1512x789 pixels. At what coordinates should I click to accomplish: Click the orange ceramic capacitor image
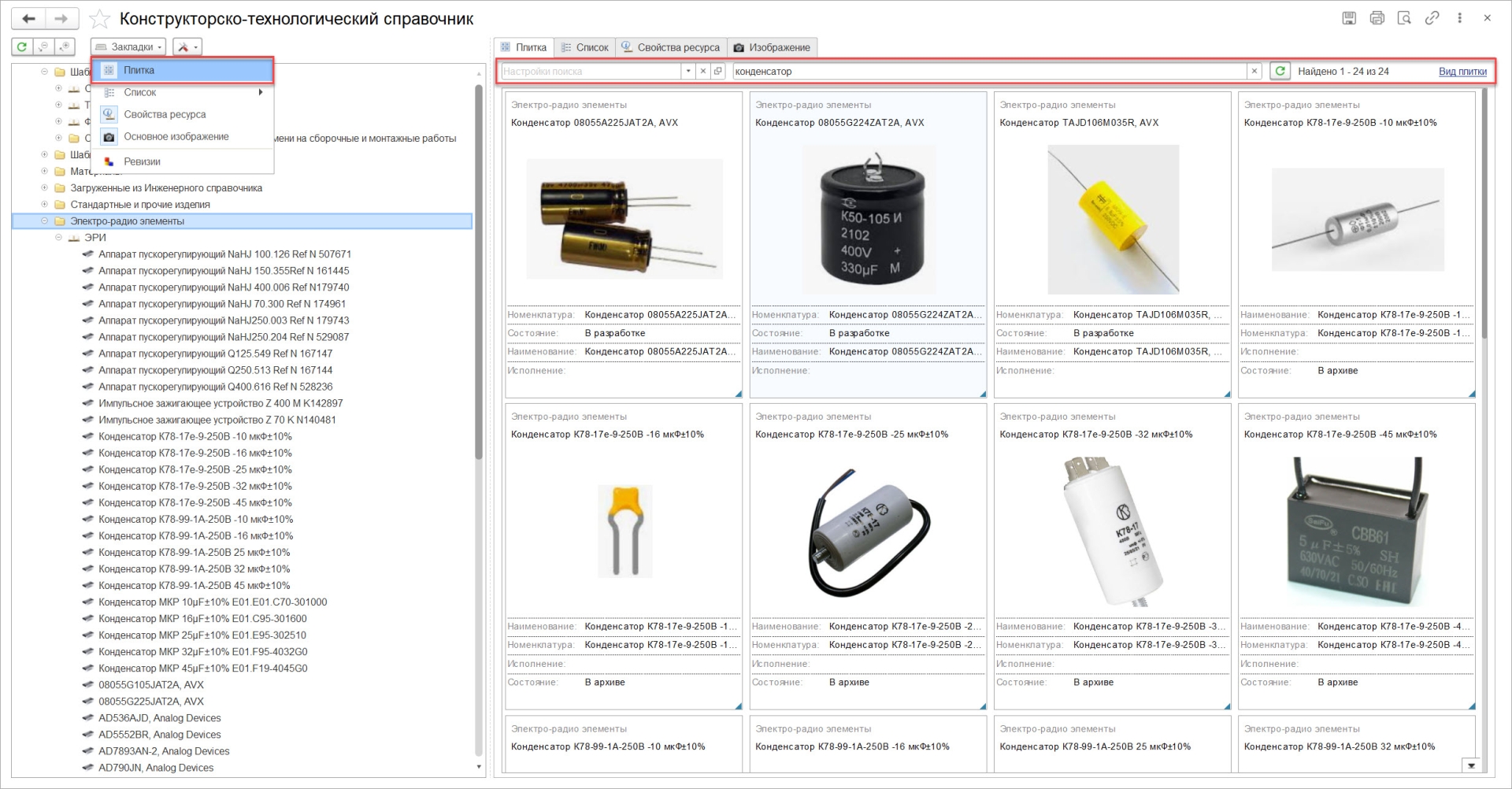(x=624, y=532)
